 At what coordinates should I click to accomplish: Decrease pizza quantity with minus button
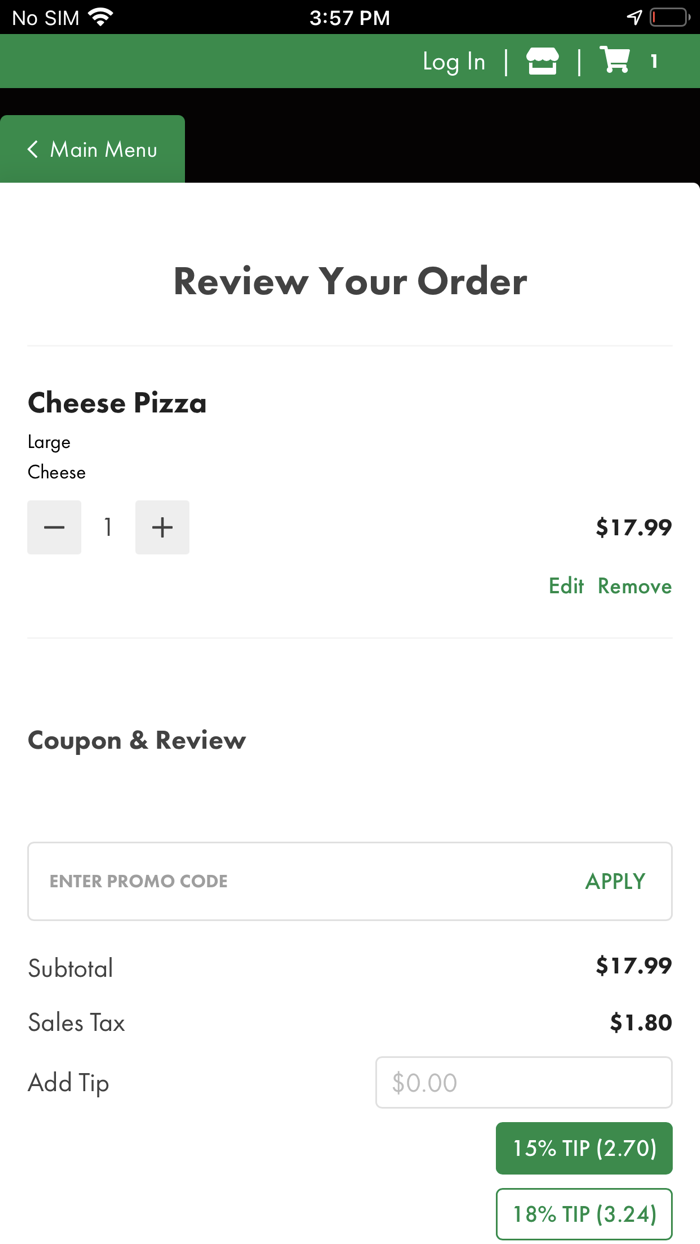tap(54, 527)
